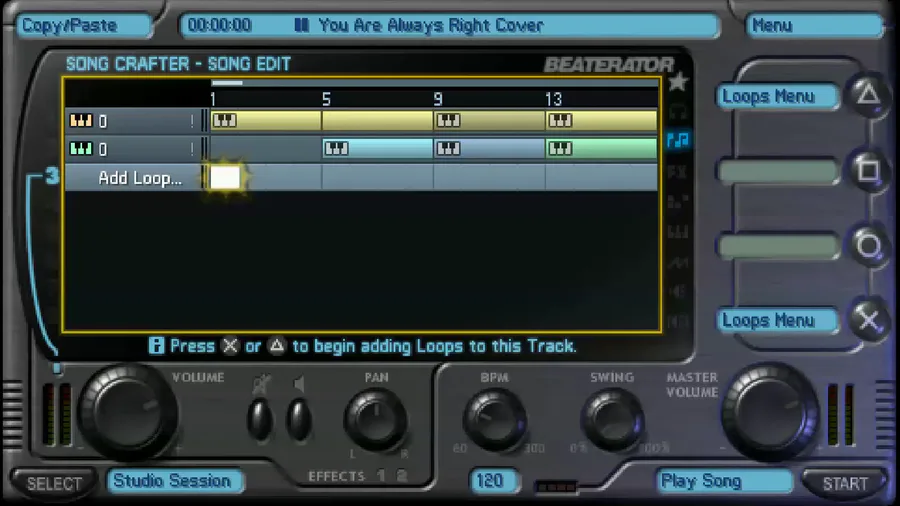Click the square button icon
Image resolution: width=900 pixels, height=506 pixels.
click(868, 170)
